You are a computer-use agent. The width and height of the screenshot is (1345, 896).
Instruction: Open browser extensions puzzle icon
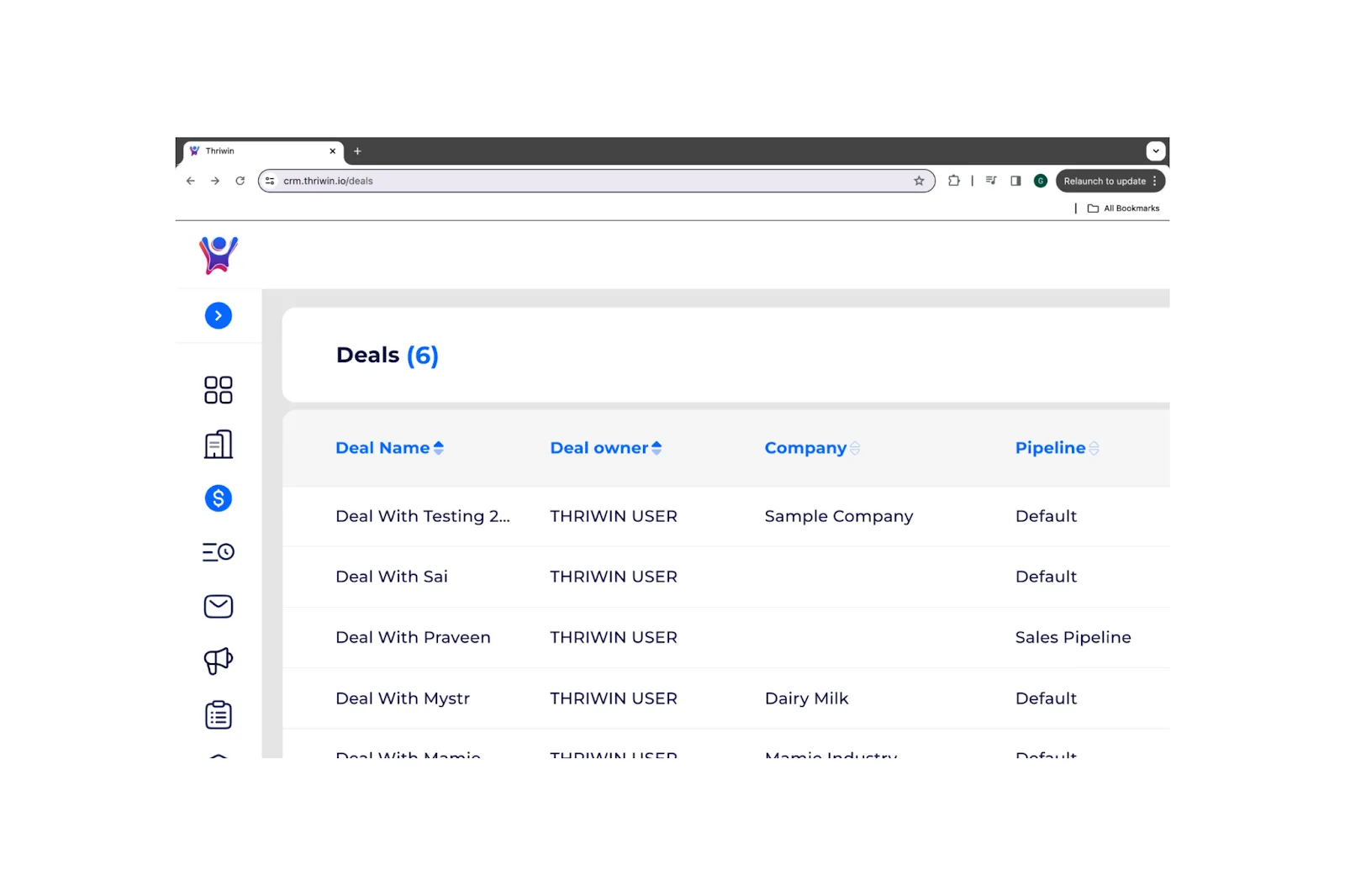click(954, 181)
